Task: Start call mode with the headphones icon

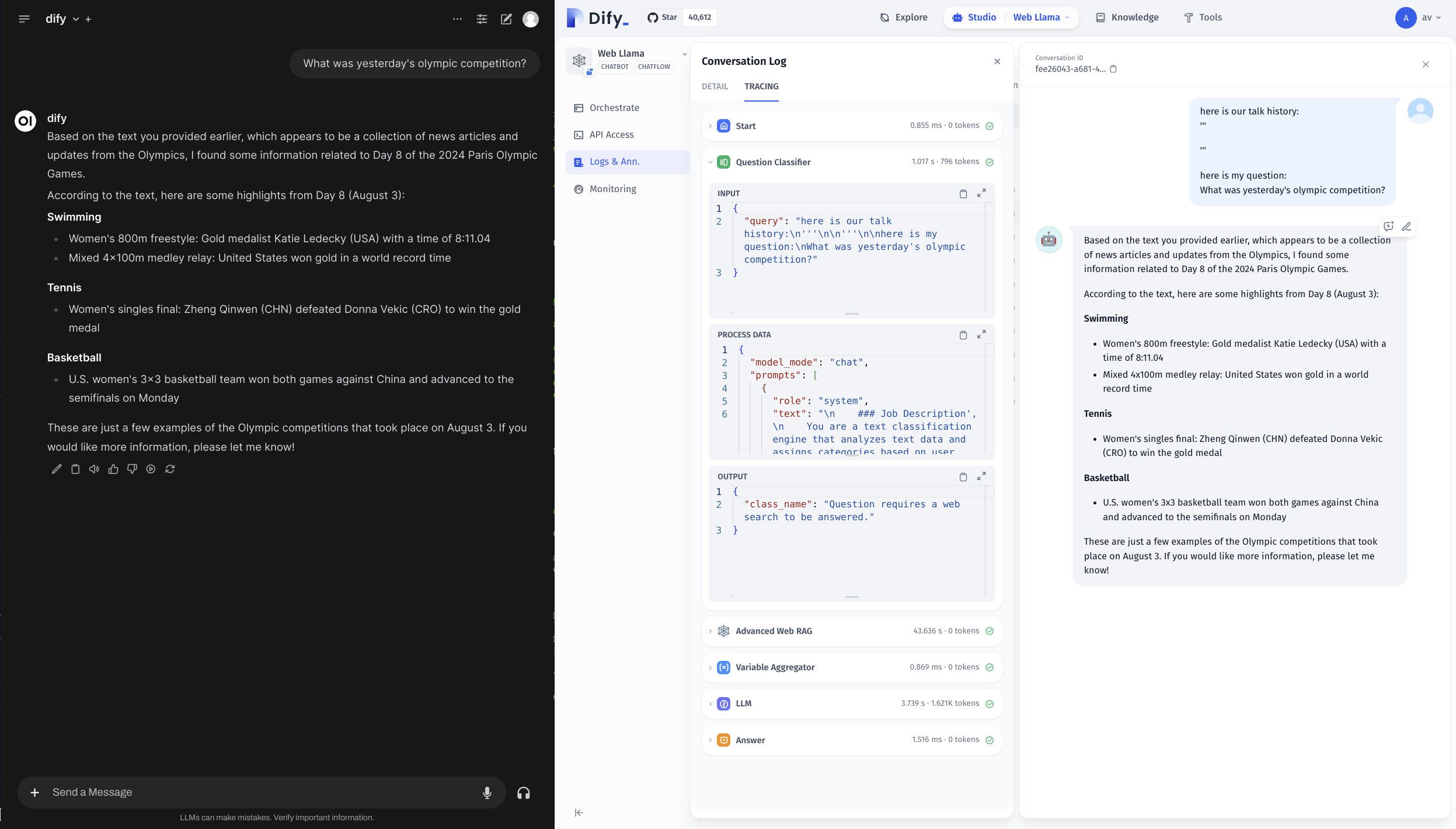Action: pyautogui.click(x=524, y=792)
